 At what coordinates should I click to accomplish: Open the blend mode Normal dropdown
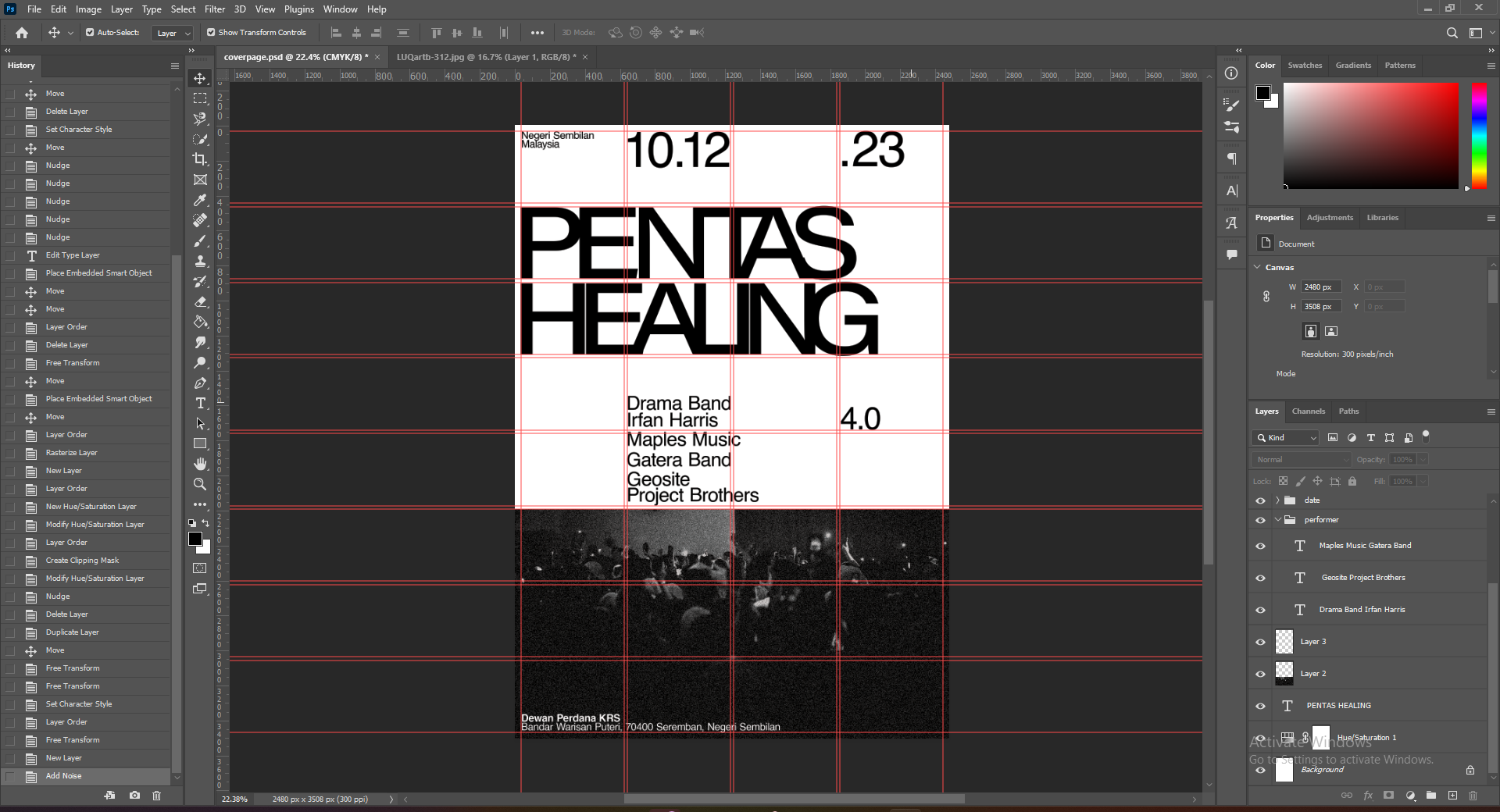point(1301,460)
